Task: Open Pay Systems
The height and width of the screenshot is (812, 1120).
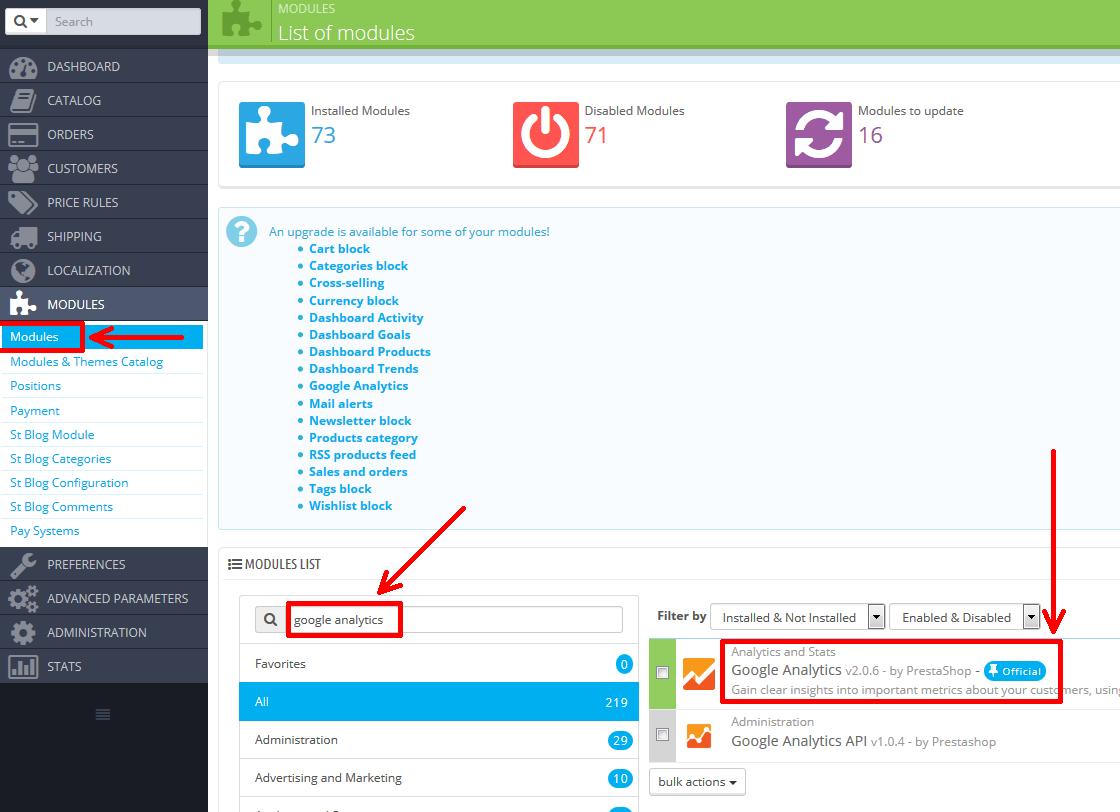Action: pos(44,531)
